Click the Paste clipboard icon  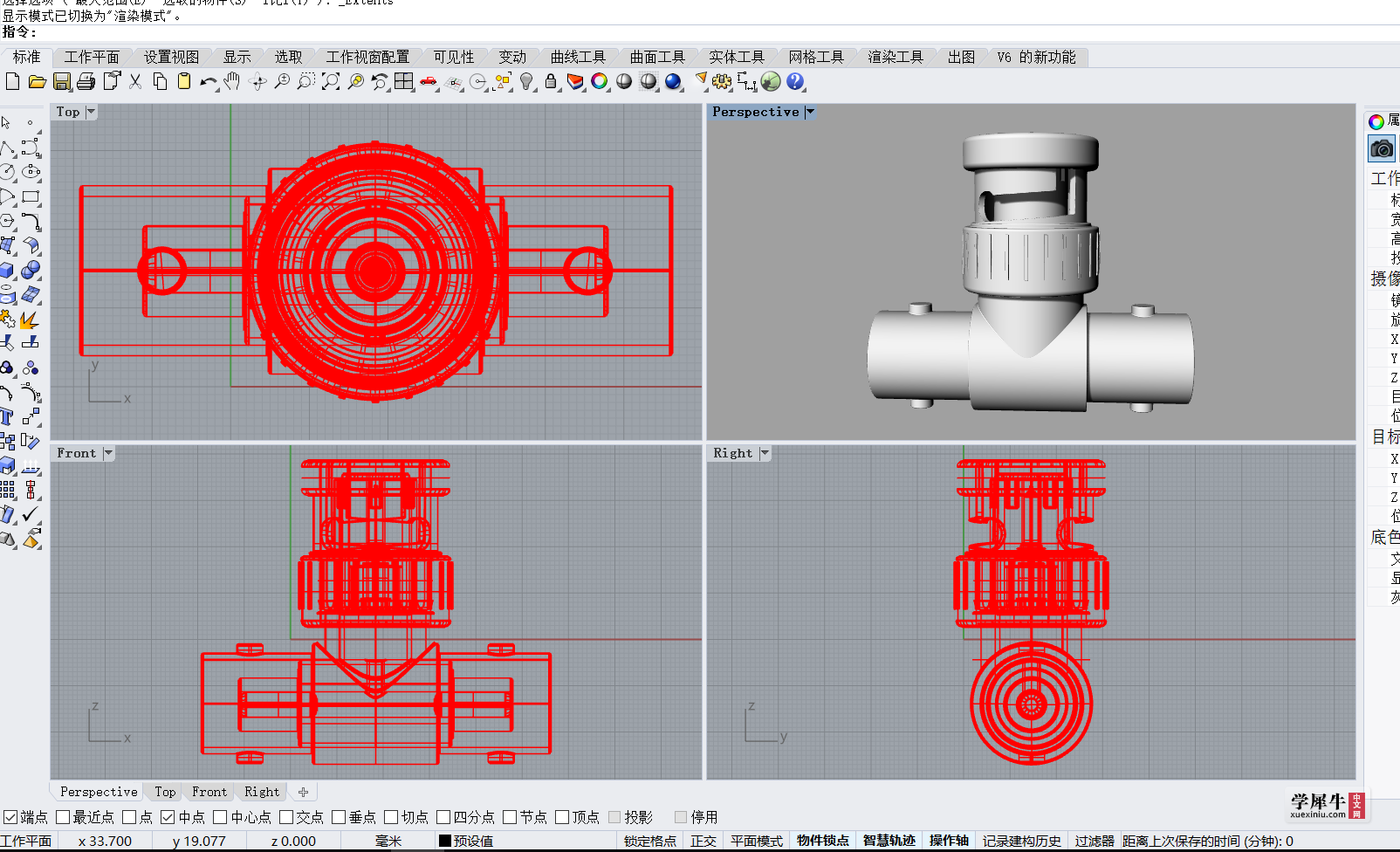[184, 81]
